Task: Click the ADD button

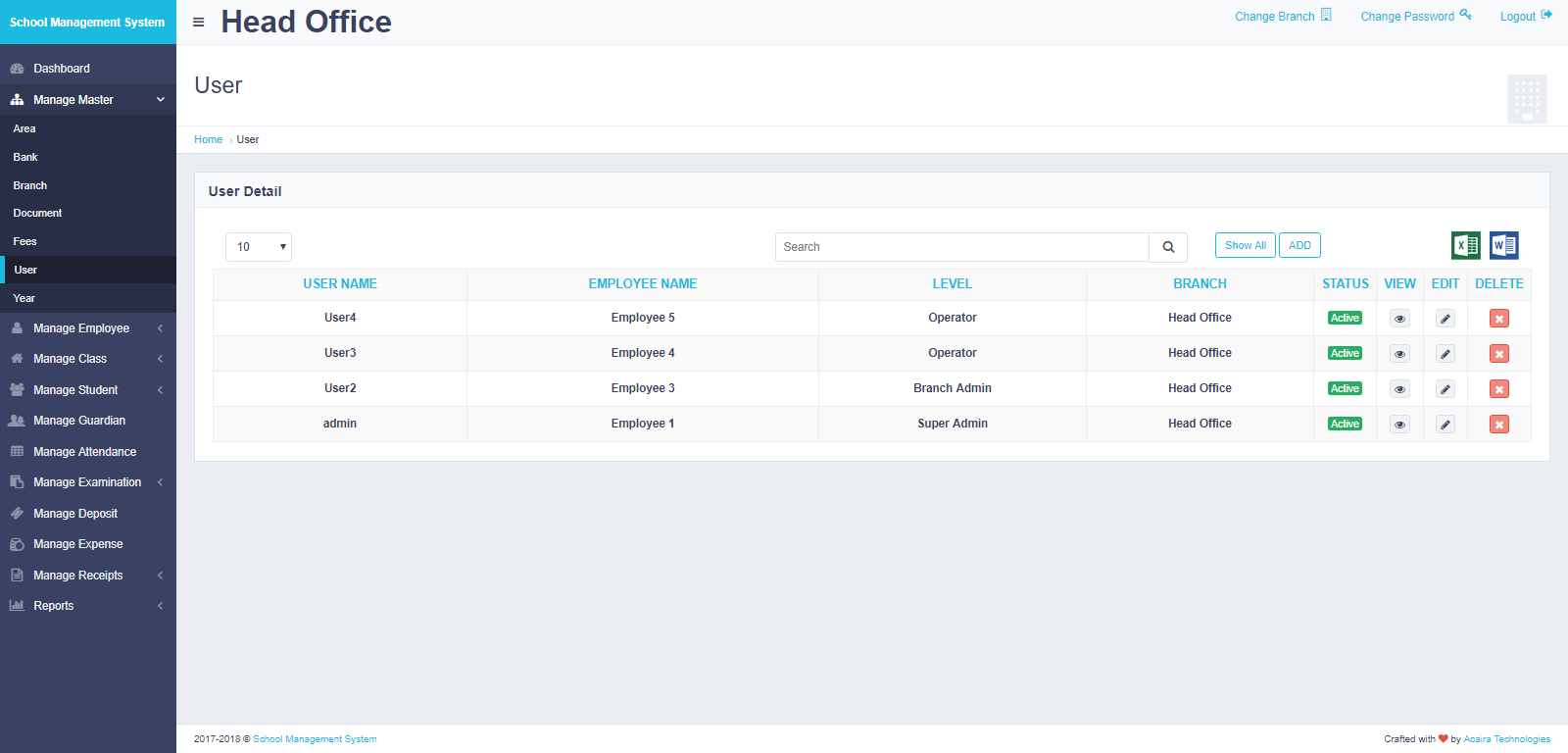Action: [1299, 245]
